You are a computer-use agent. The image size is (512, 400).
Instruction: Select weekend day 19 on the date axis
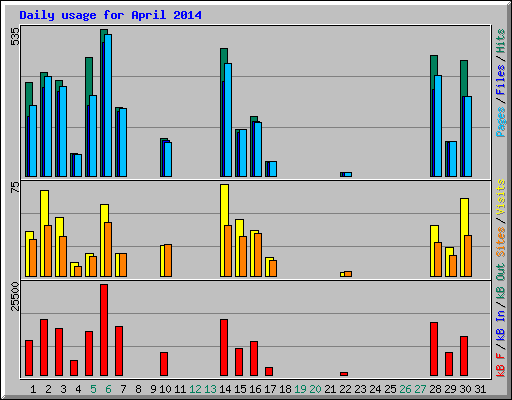(x=300, y=389)
